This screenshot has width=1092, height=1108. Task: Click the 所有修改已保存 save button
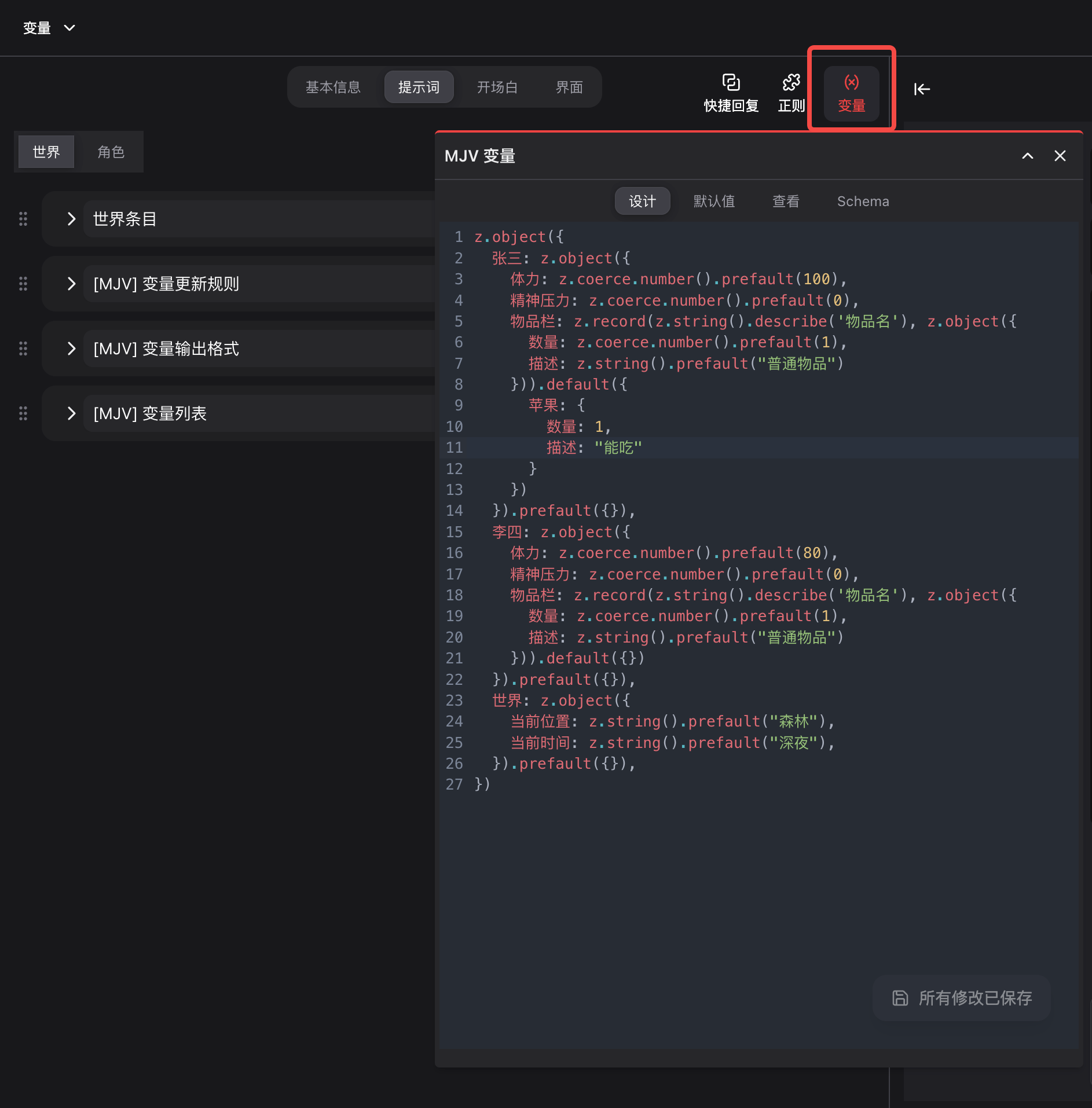point(962,997)
